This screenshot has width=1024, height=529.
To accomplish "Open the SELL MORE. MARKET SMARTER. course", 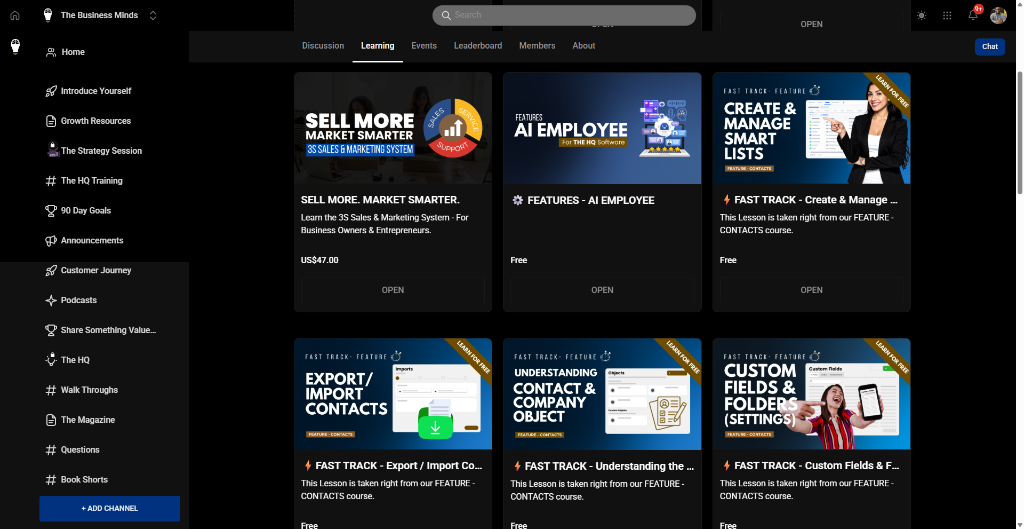I will (392, 290).
